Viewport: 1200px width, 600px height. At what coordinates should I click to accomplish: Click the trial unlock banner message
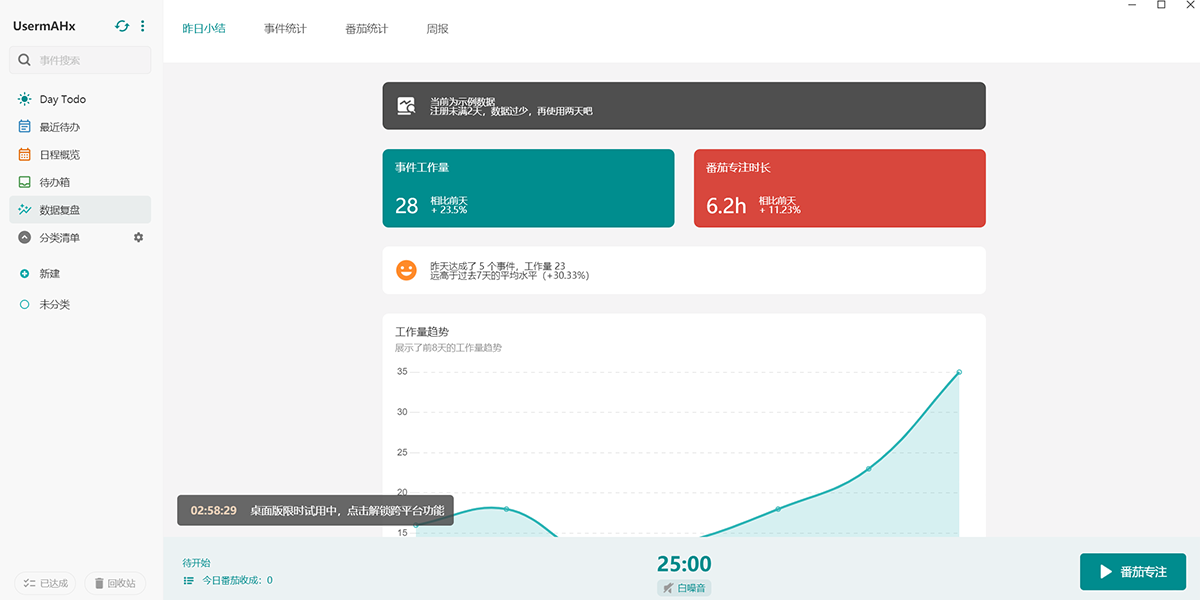tap(346, 511)
